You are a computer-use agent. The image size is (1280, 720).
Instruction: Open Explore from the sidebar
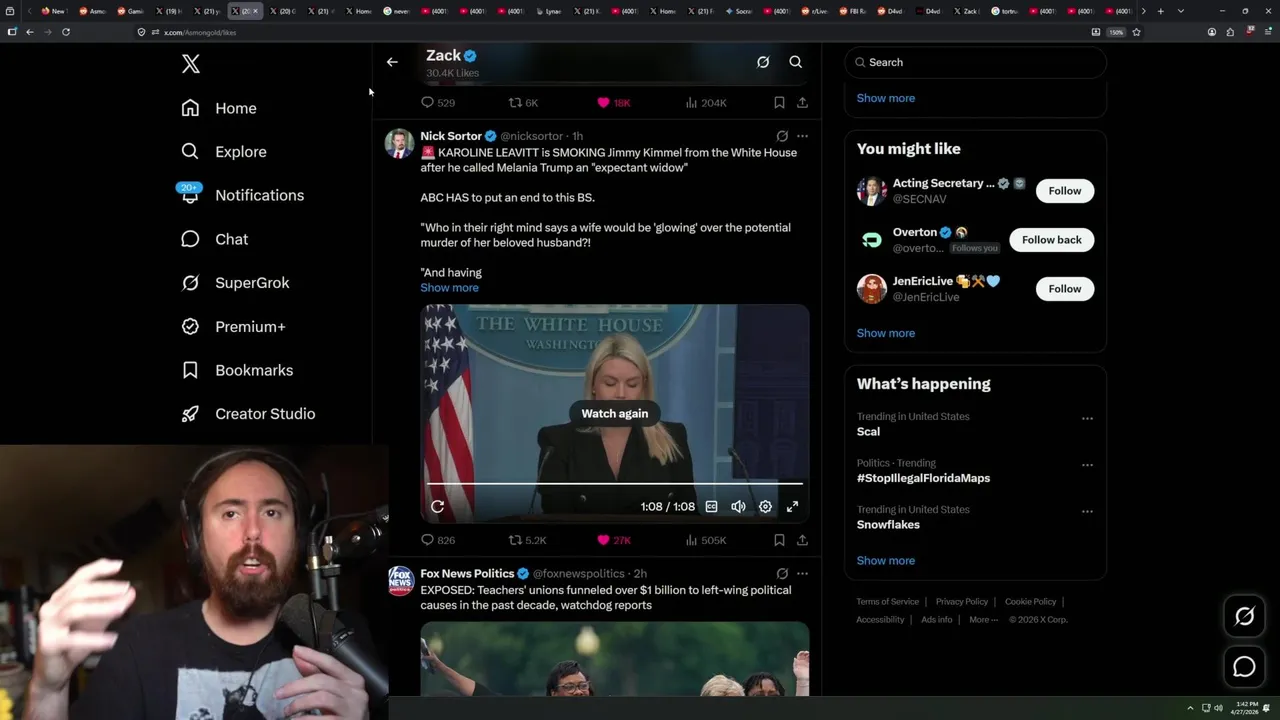pyautogui.click(x=224, y=152)
